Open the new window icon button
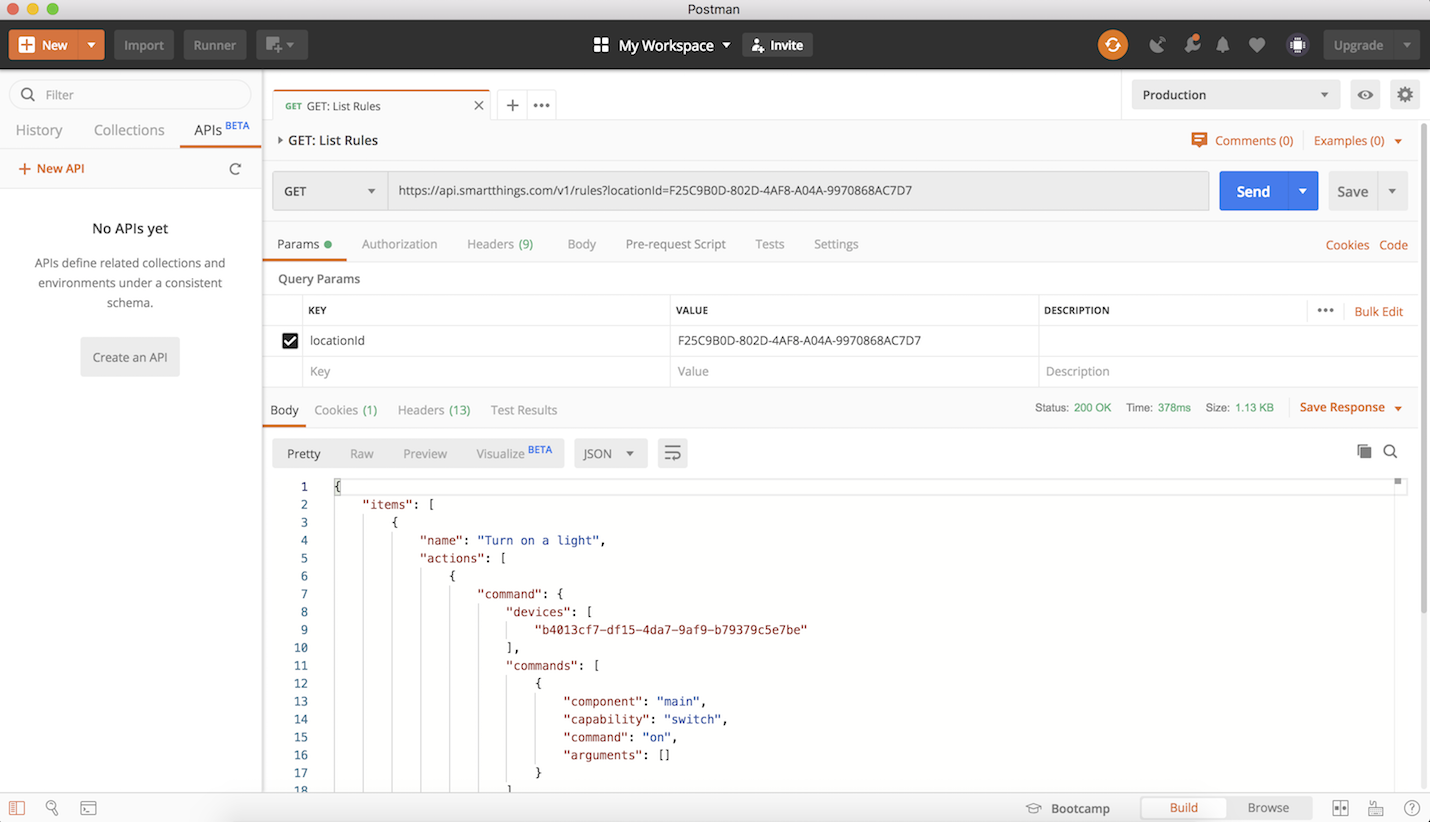Screen dimensions: 1430x822 pos(281,45)
